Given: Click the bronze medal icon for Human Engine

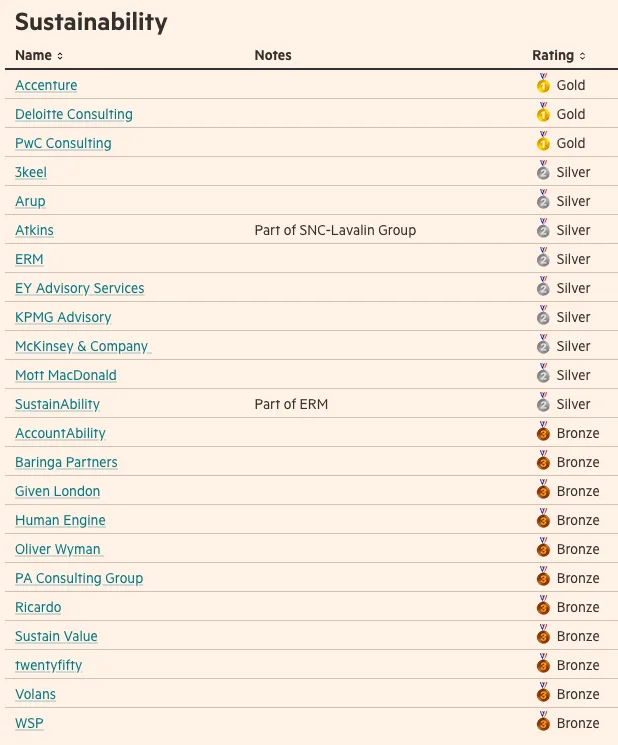Looking at the screenshot, I should click(x=543, y=518).
